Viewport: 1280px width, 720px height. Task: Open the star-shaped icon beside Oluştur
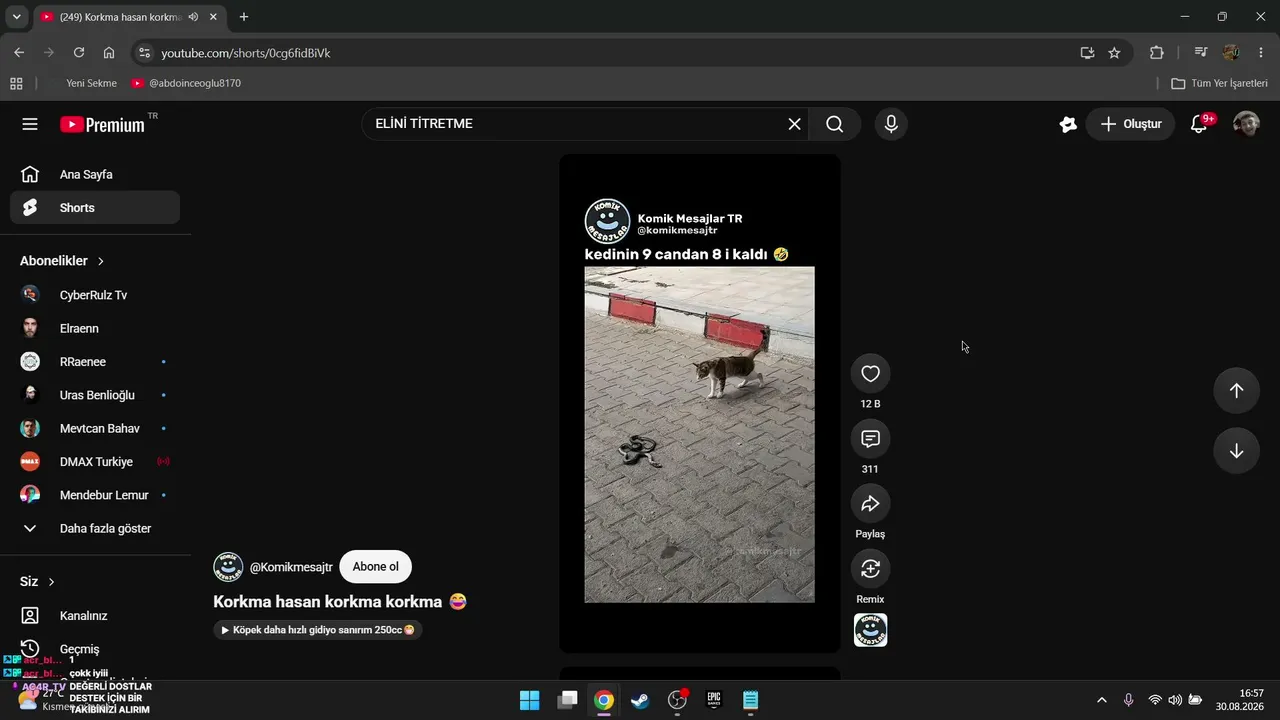[x=1068, y=124]
